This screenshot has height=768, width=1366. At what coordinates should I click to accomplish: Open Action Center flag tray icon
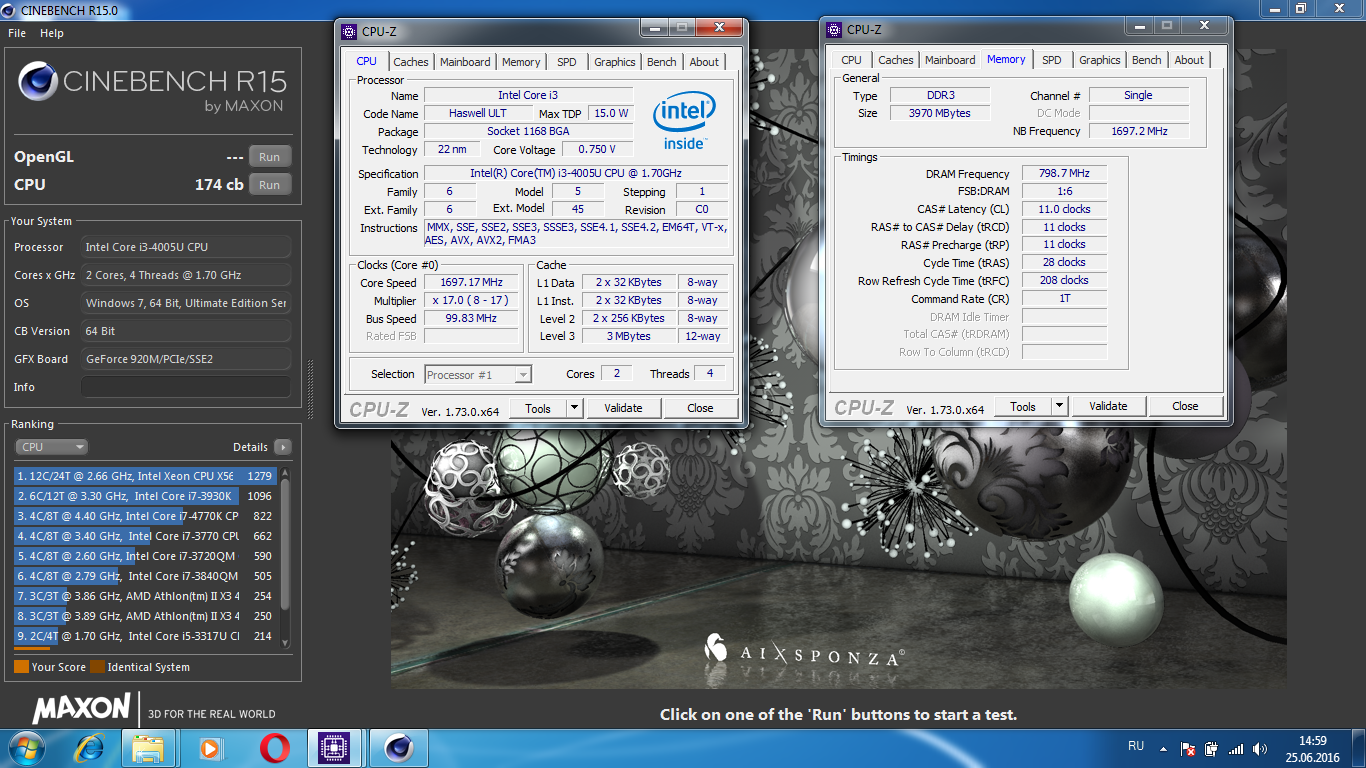(x=1188, y=749)
